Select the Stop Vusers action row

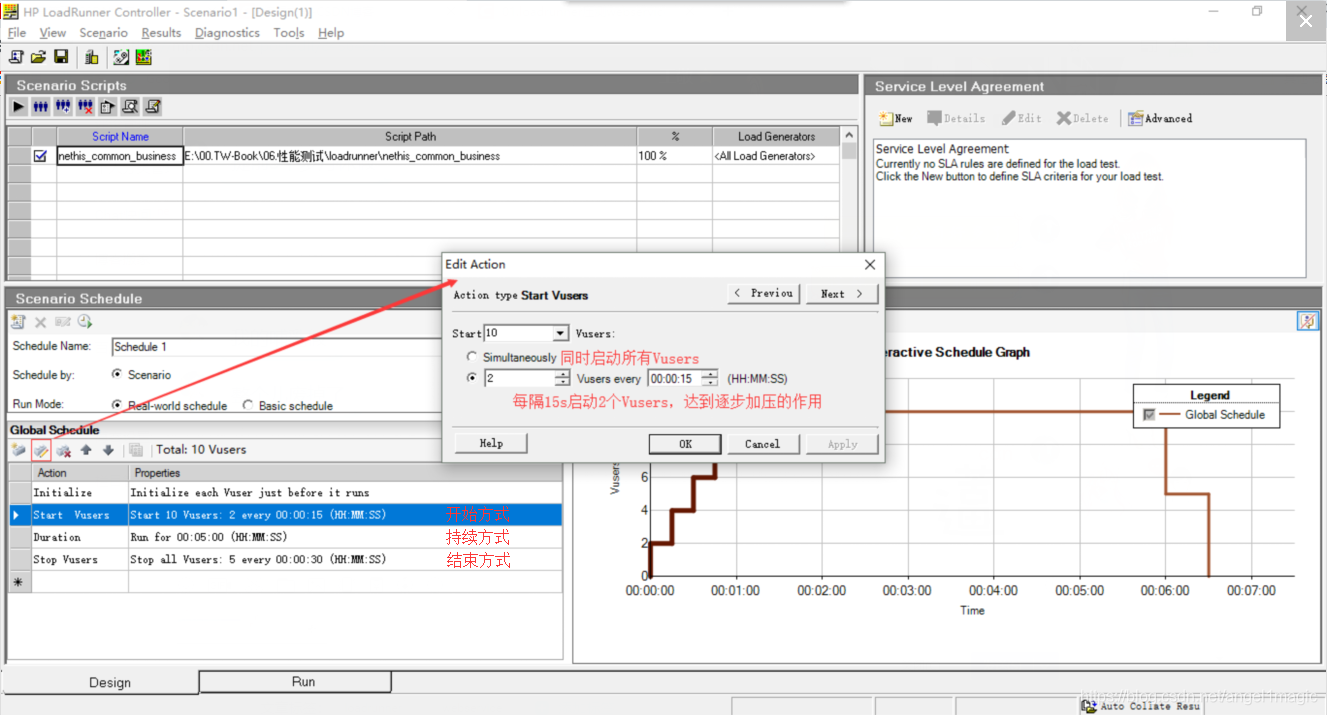pos(285,559)
